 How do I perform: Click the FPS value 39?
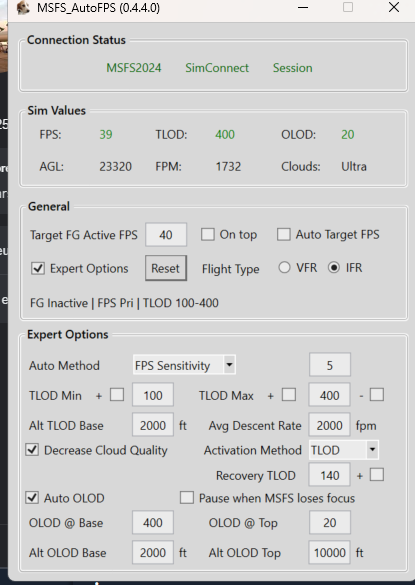[106, 134]
